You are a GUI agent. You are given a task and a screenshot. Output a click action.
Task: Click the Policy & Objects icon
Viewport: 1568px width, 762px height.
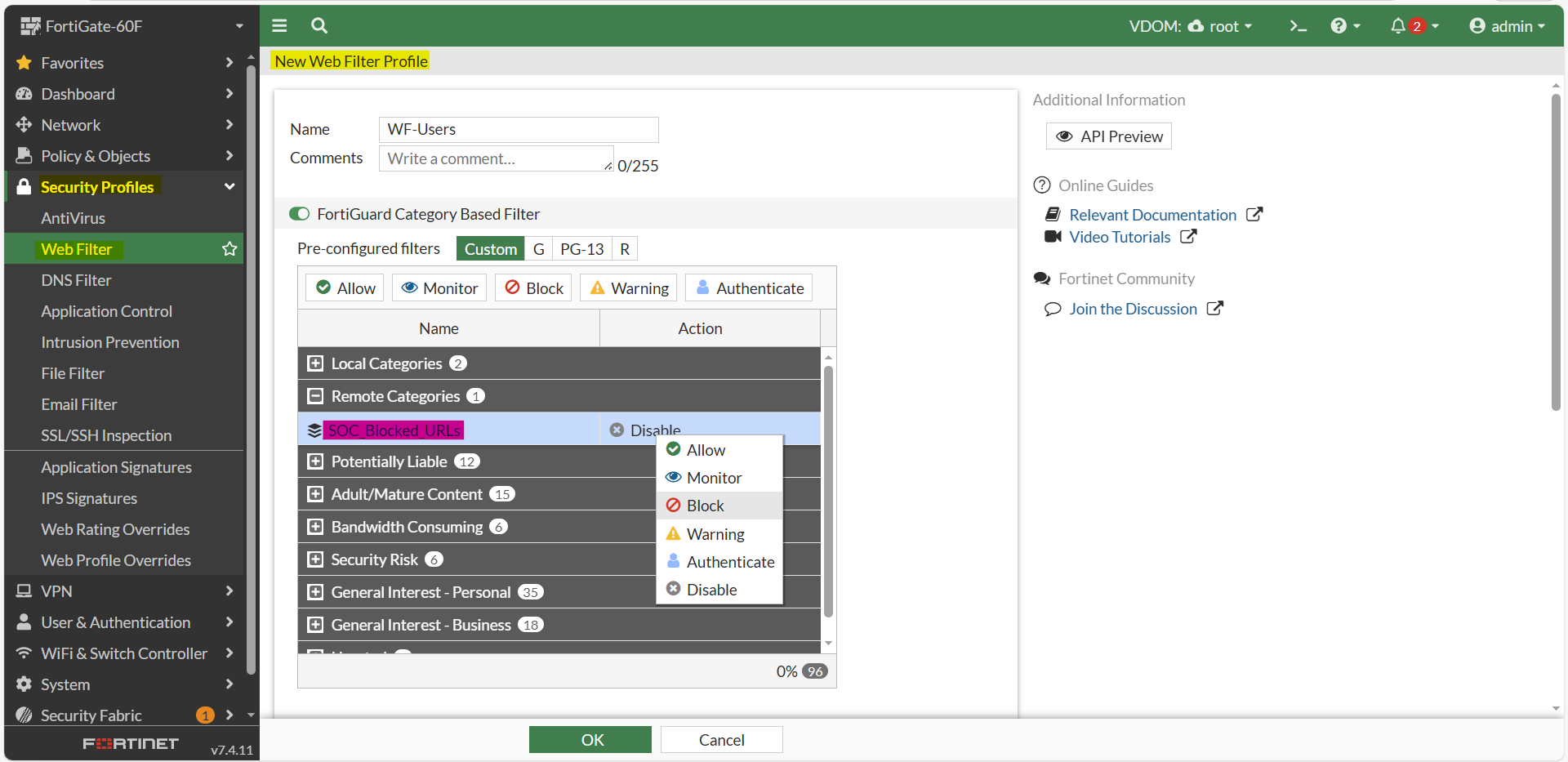point(24,156)
